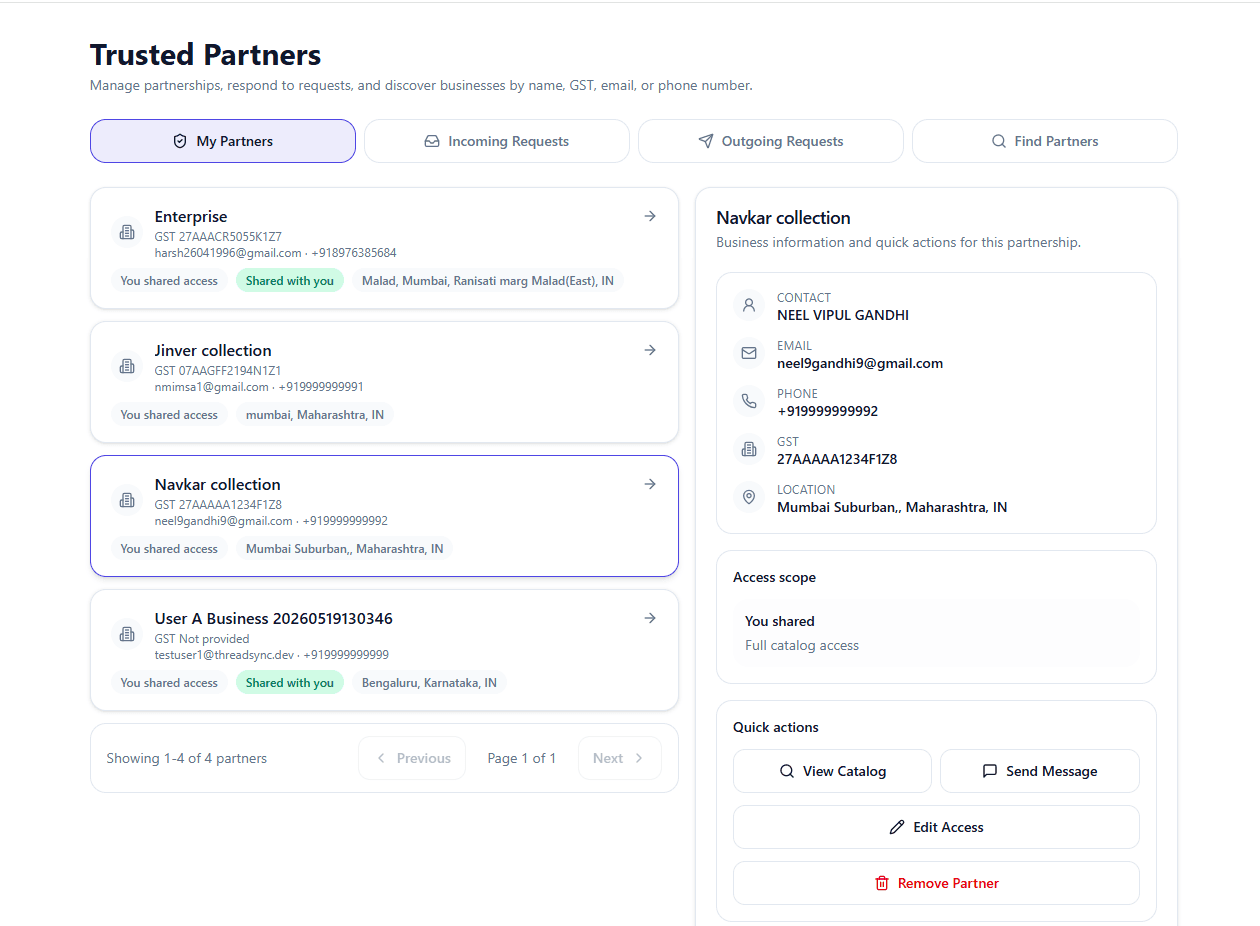
Task: Click the mumbai, Maharashtra, IN location tag
Action: [315, 415]
